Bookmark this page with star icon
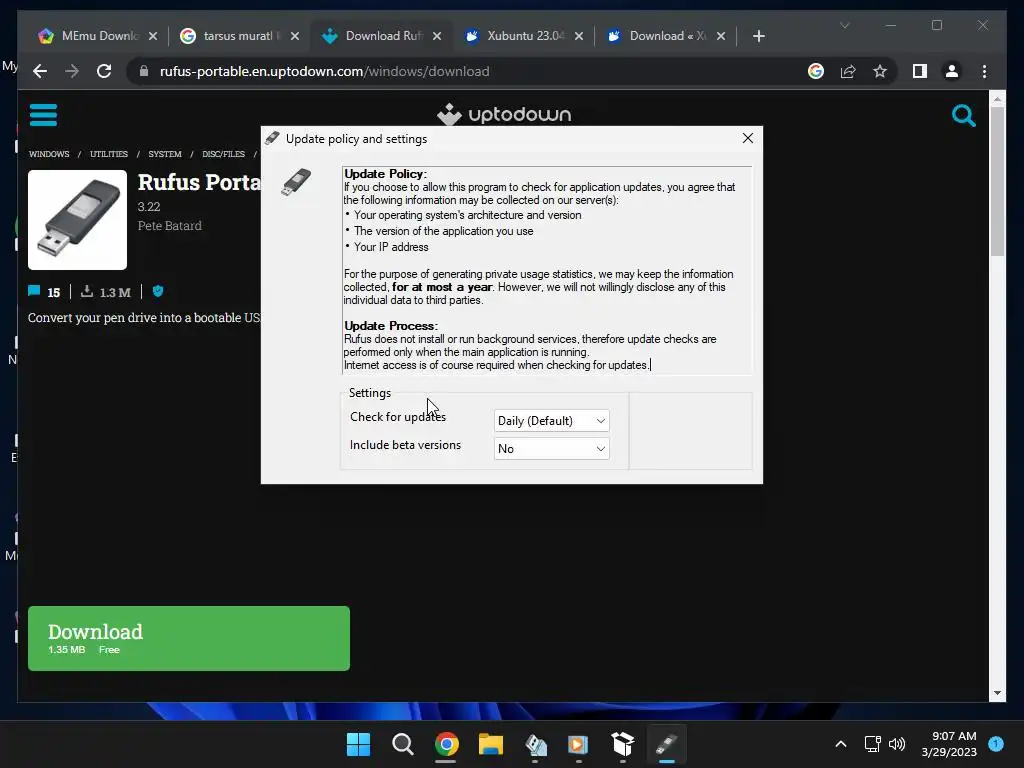Image resolution: width=1024 pixels, height=768 pixels. pos(880,71)
